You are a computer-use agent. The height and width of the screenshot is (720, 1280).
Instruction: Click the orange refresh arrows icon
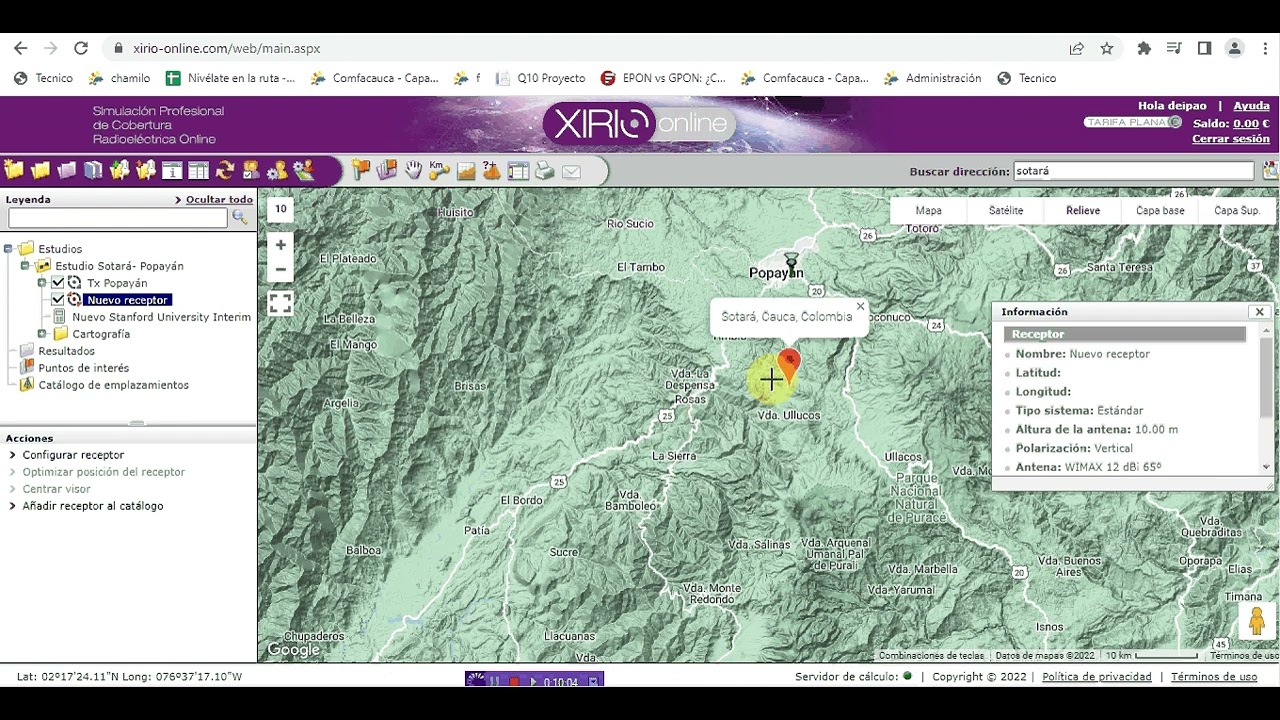[225, 171]
